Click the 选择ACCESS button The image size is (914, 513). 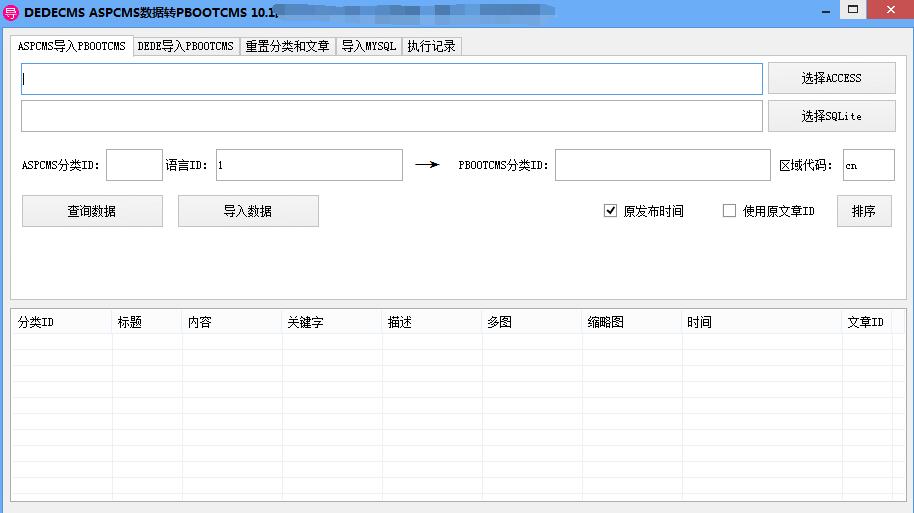831,78
